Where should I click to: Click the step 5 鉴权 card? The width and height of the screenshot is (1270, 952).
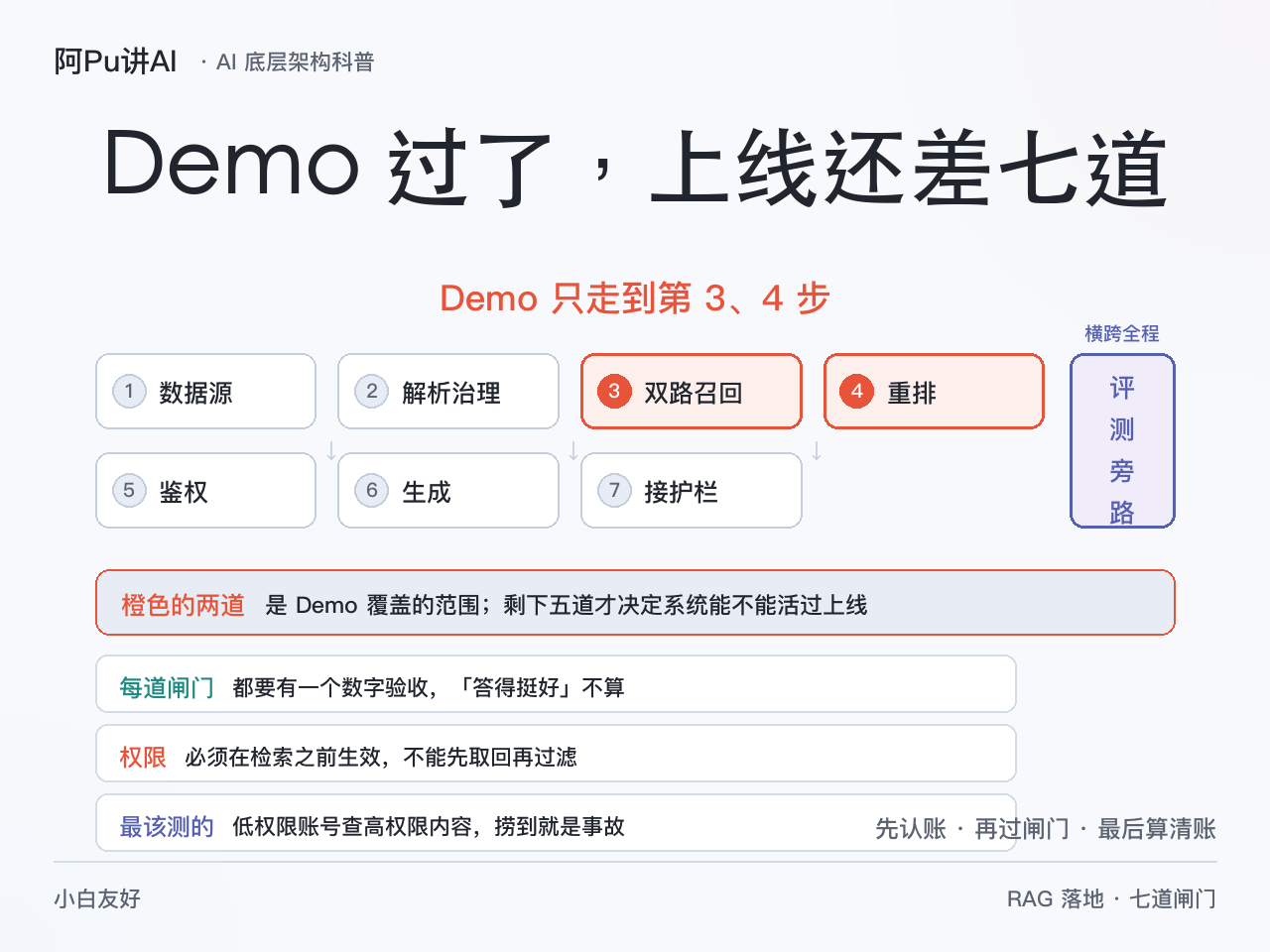(x=205, y=491)
